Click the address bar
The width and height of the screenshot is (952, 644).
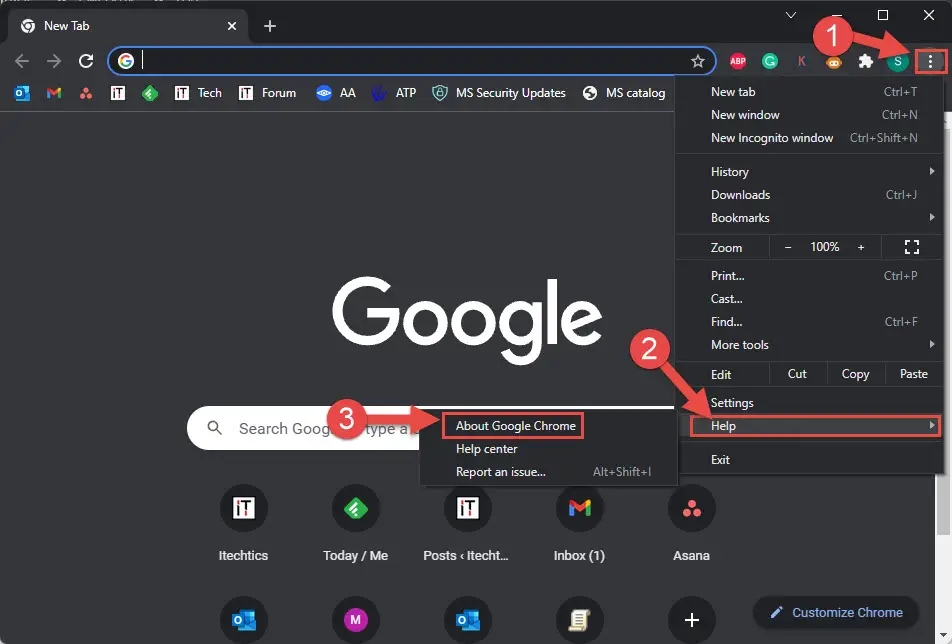413,61
